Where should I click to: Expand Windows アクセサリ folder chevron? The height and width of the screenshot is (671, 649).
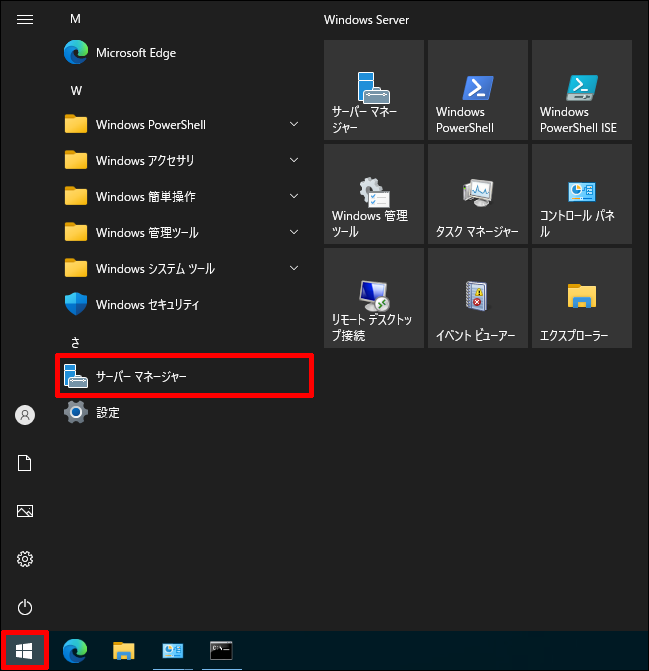coord(294,160)
